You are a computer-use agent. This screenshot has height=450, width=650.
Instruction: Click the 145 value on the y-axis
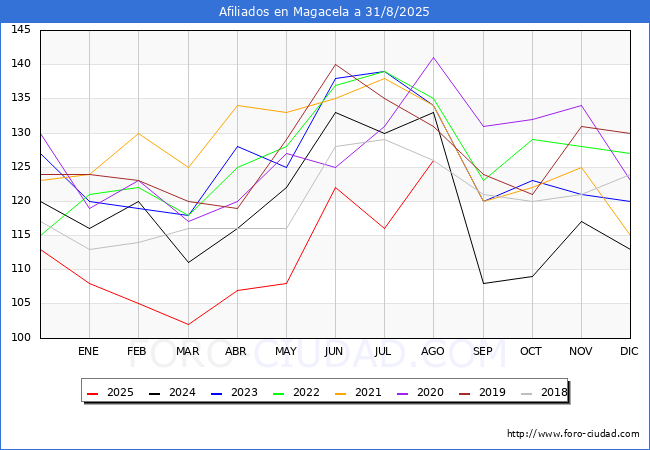21,30
